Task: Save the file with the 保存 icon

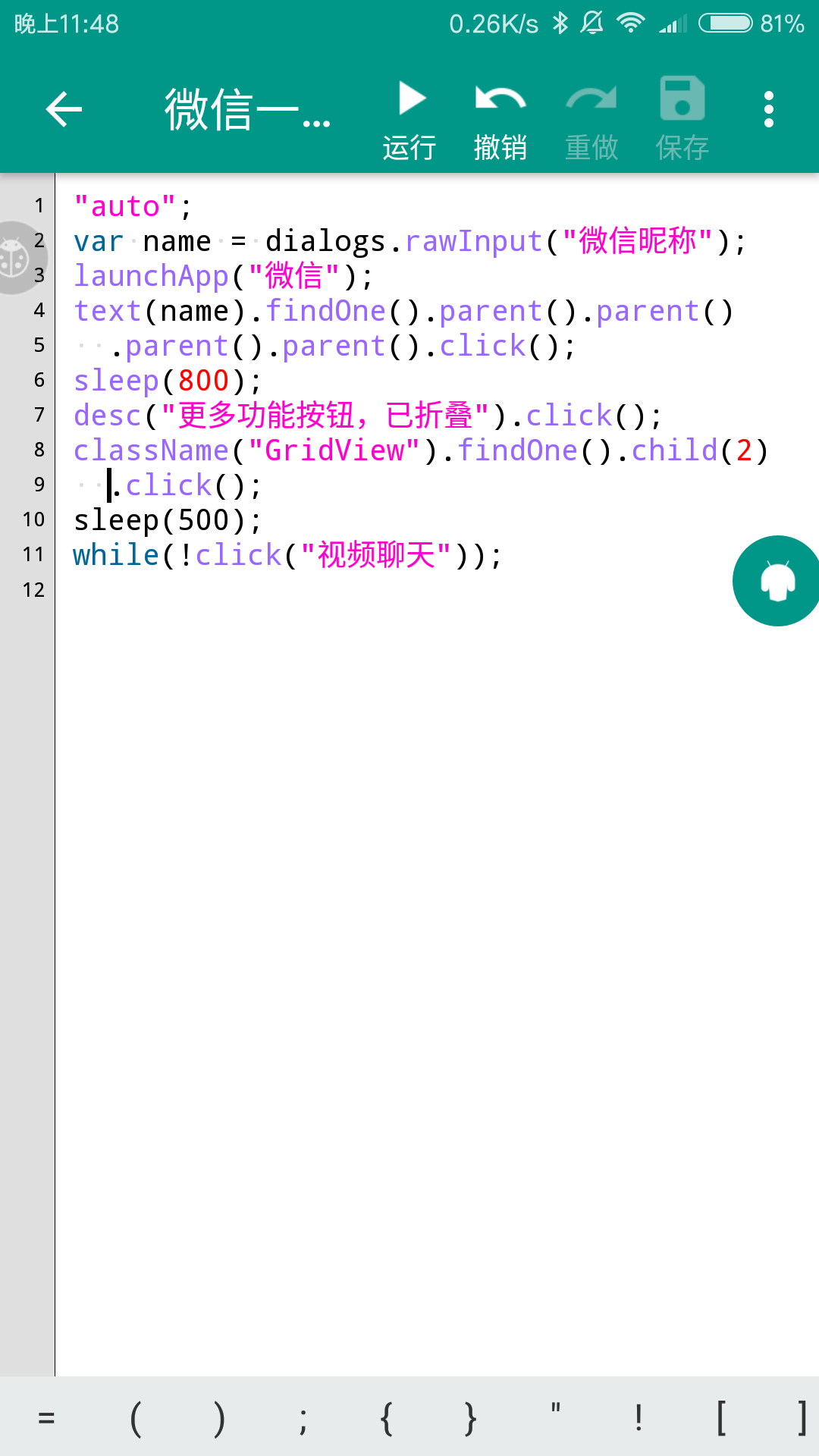Action: pos(682,120)
